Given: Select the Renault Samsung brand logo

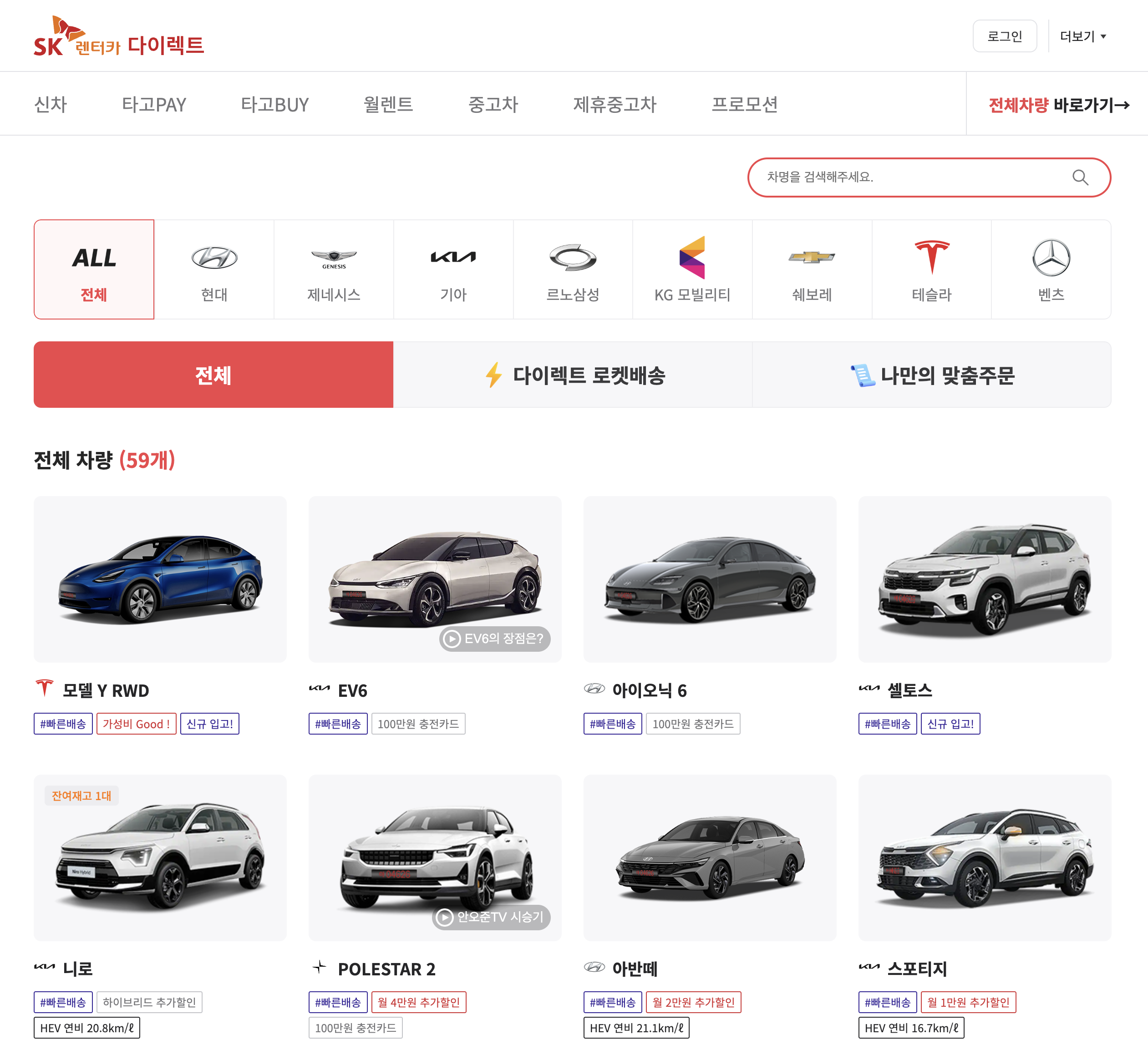Looking at the screenshot, I should tap(573, 258).
